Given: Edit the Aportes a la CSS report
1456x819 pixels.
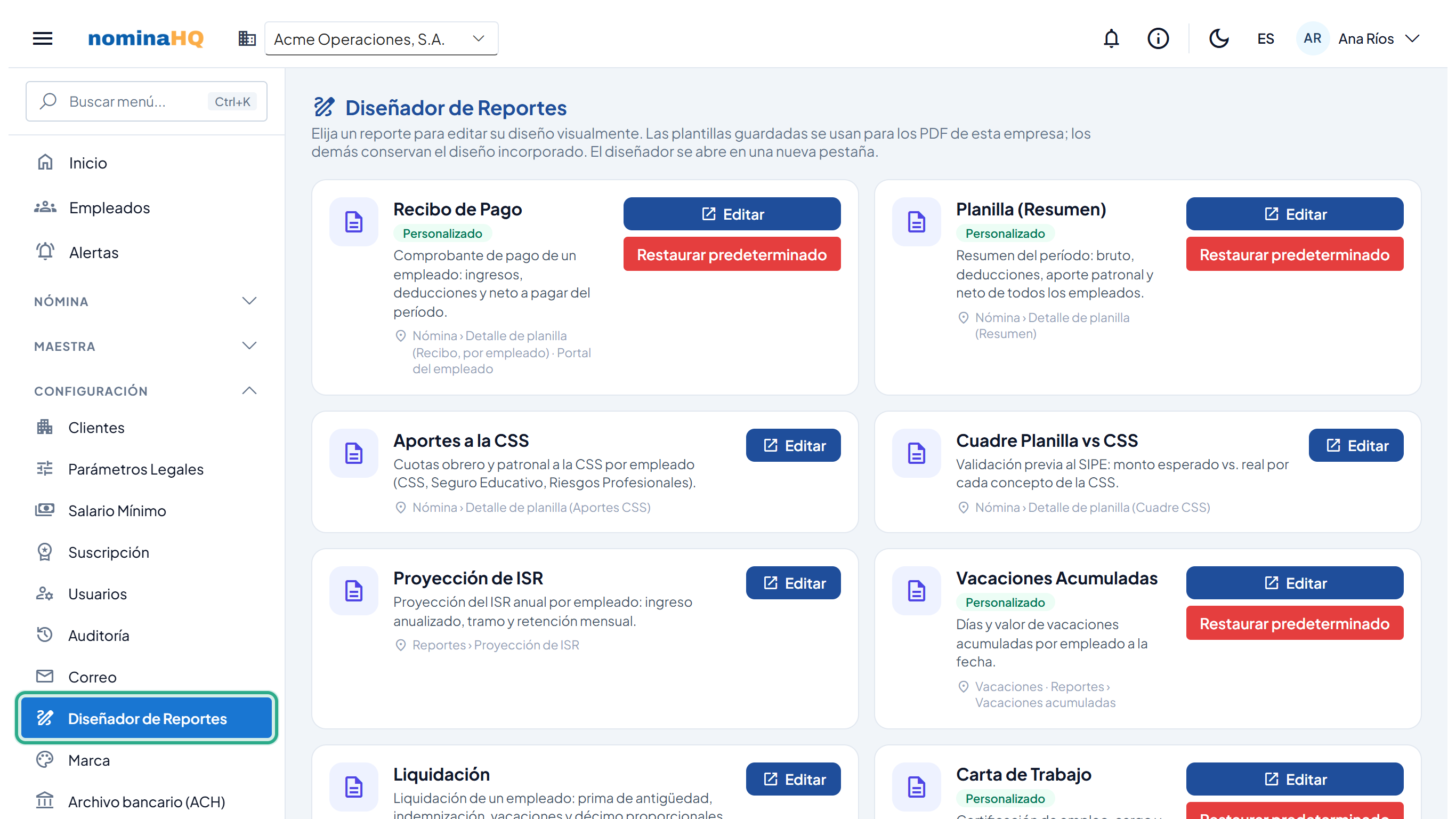Looking at the screenshot, I should point(794,445).
